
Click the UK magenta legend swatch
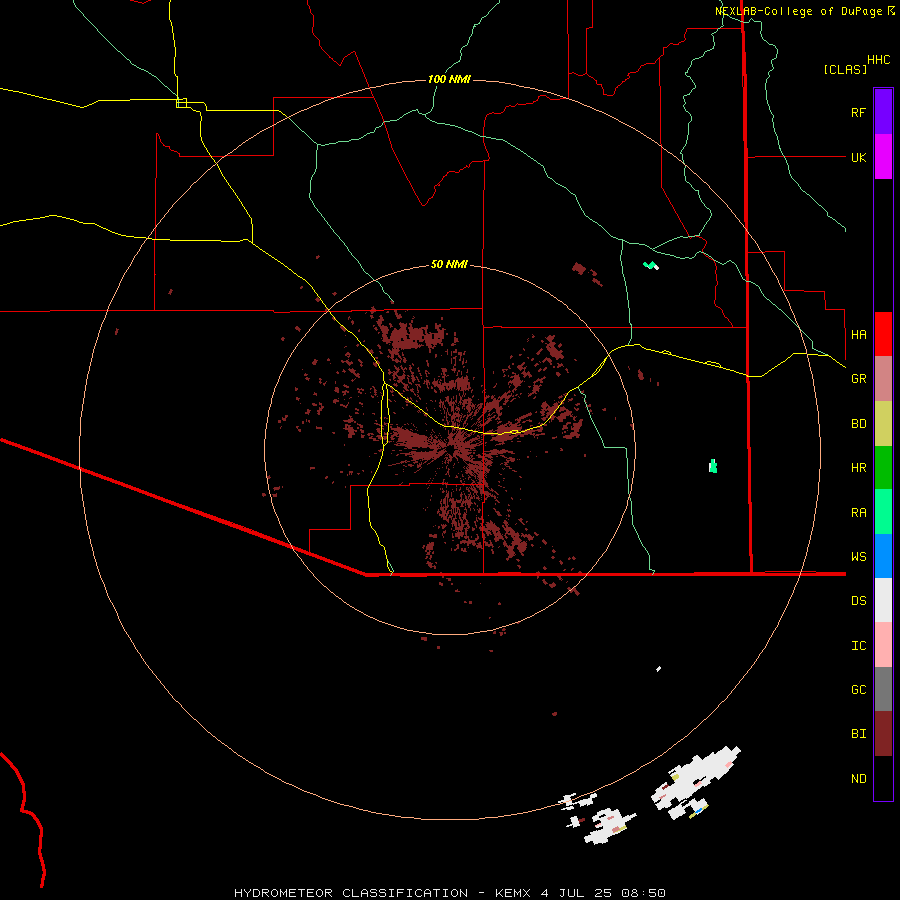point(883,156)
